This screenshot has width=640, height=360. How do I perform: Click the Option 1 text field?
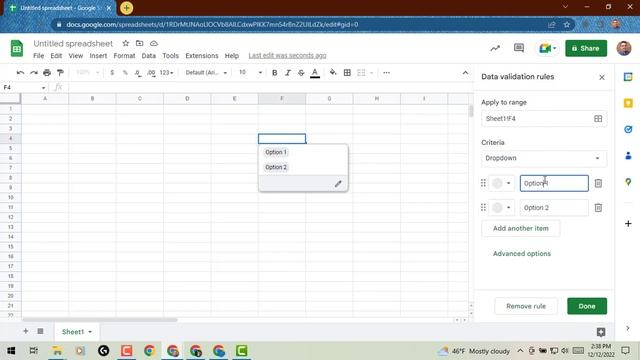tap(554, 183)
